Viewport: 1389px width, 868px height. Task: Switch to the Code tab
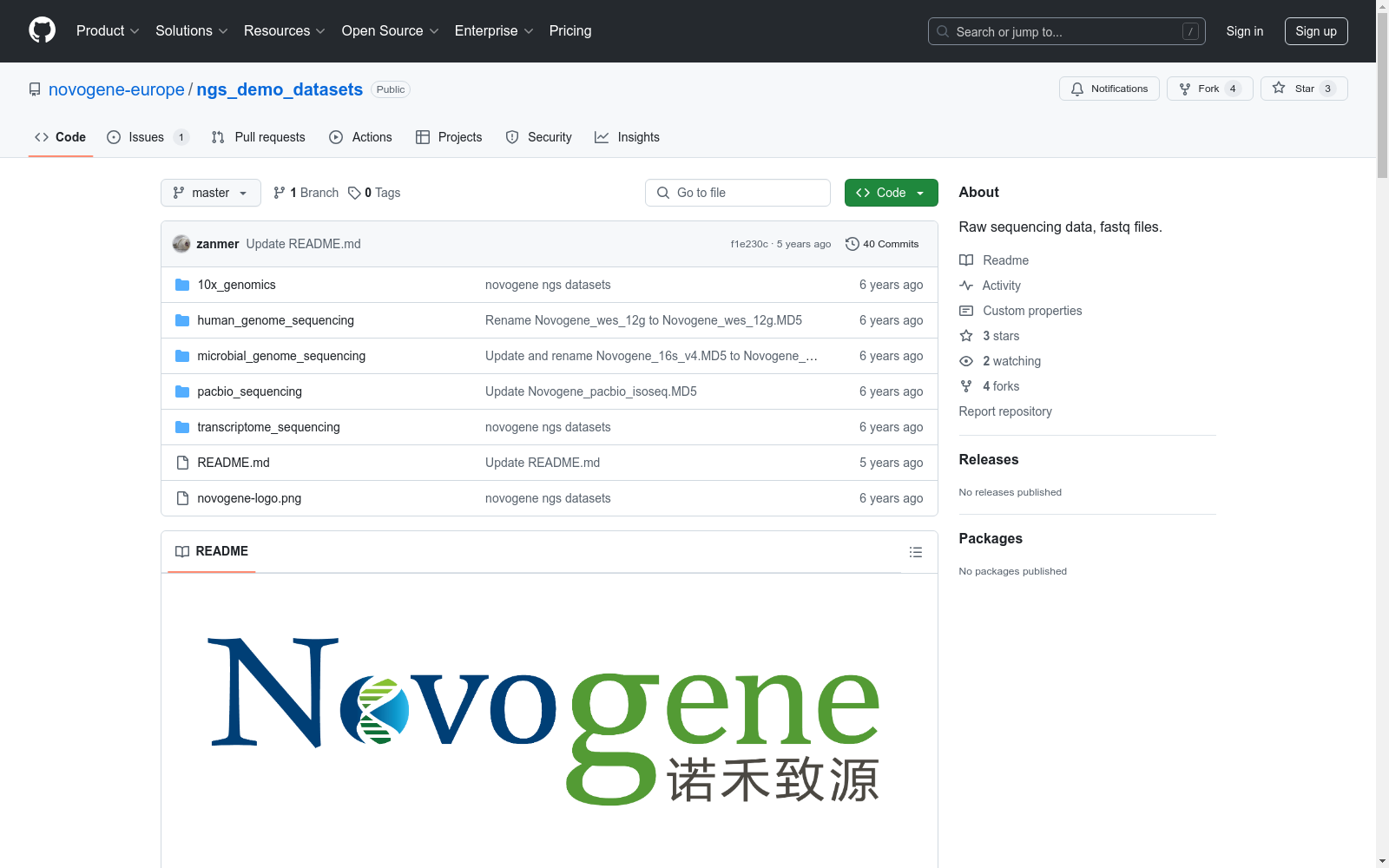coord(61,137)
